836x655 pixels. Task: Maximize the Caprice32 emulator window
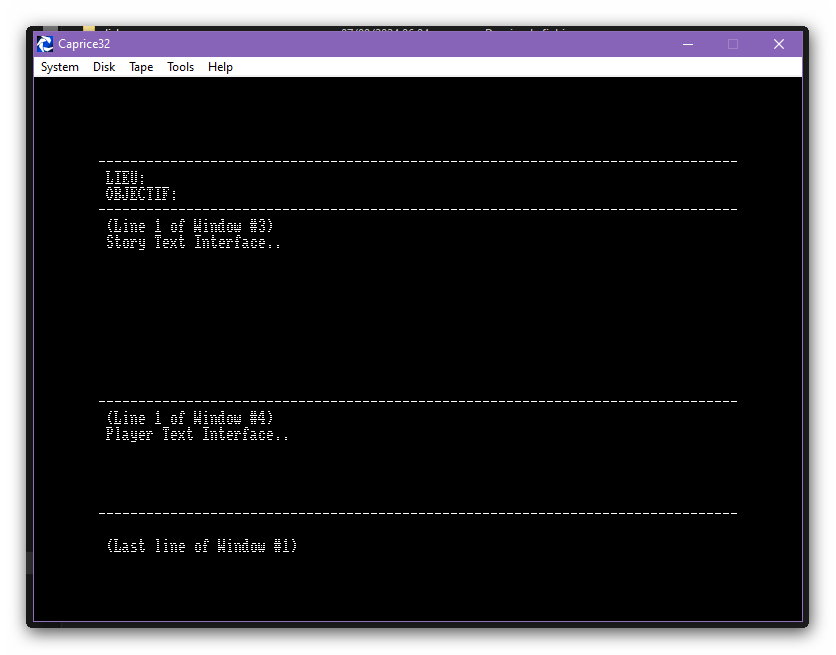pyautogui.click(x=732, y=44)
